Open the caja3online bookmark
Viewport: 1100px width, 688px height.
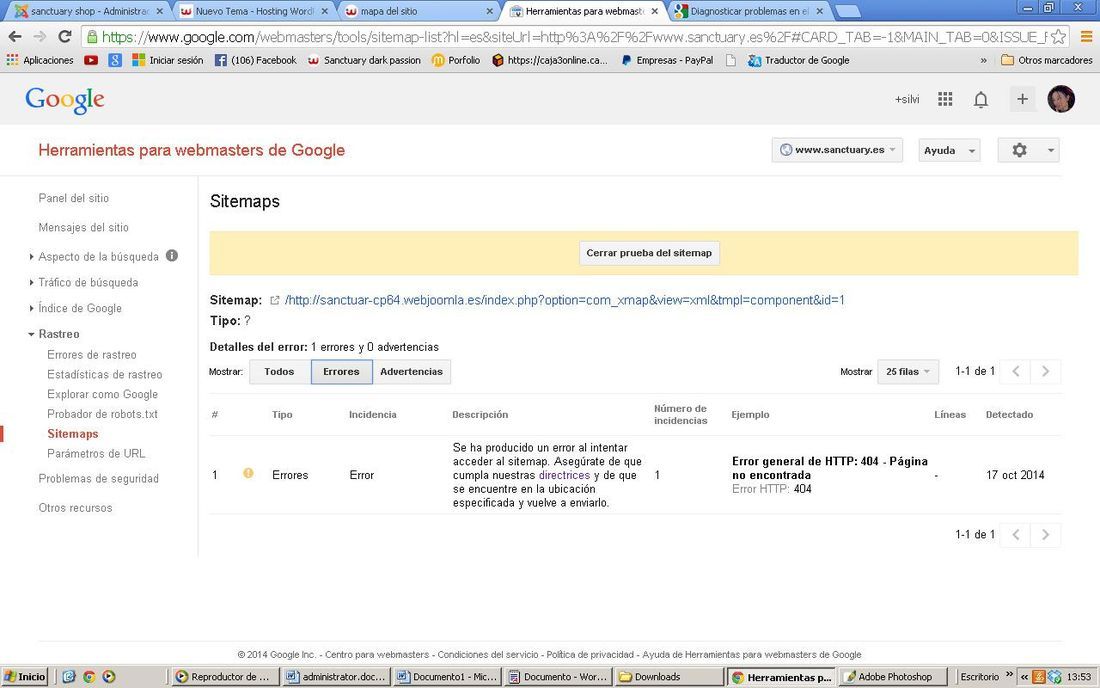[x=550, y=60]
